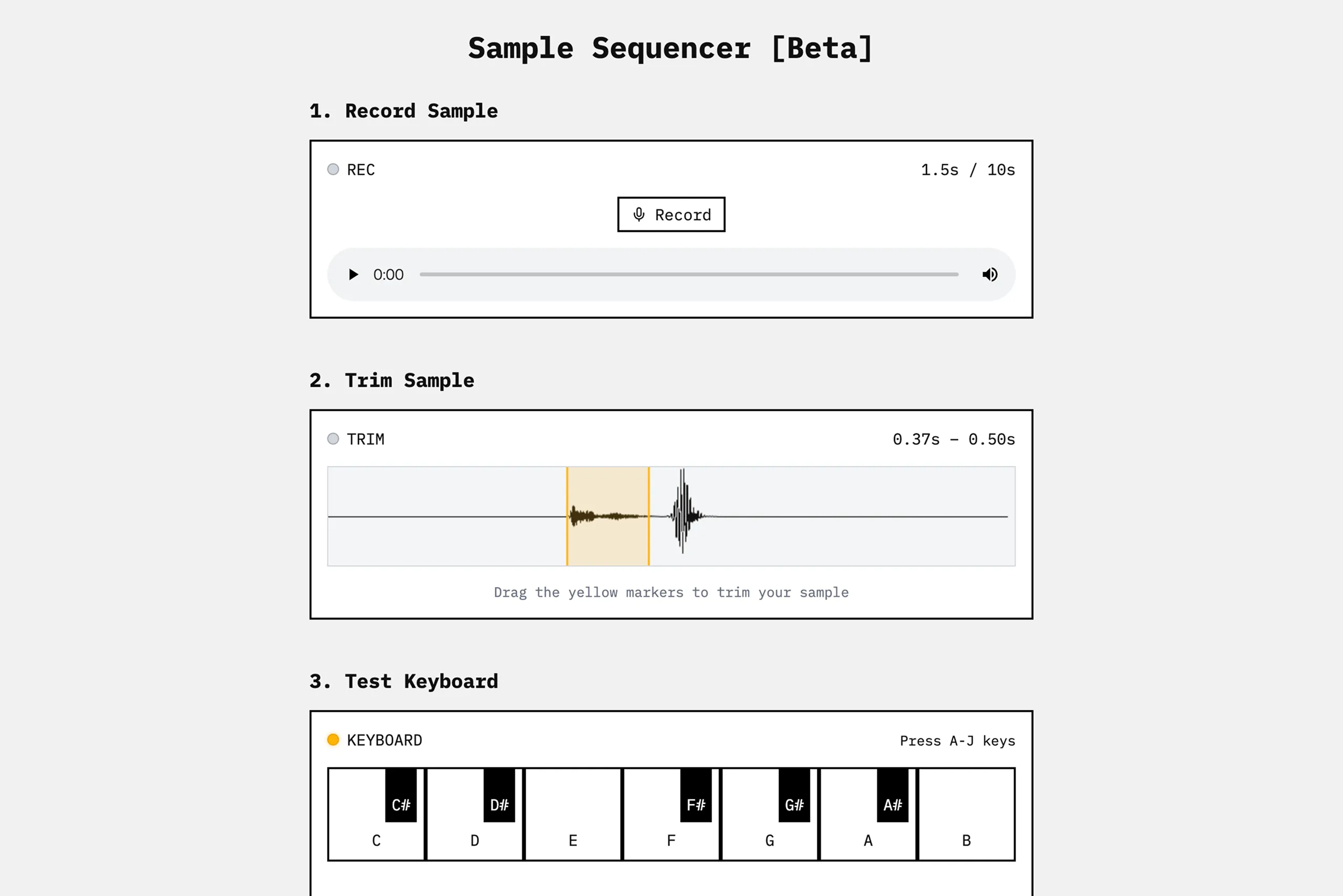This screenshot has width=1343, height=896.
Task: Start recording with the Record button
Action: pos(671,215)
